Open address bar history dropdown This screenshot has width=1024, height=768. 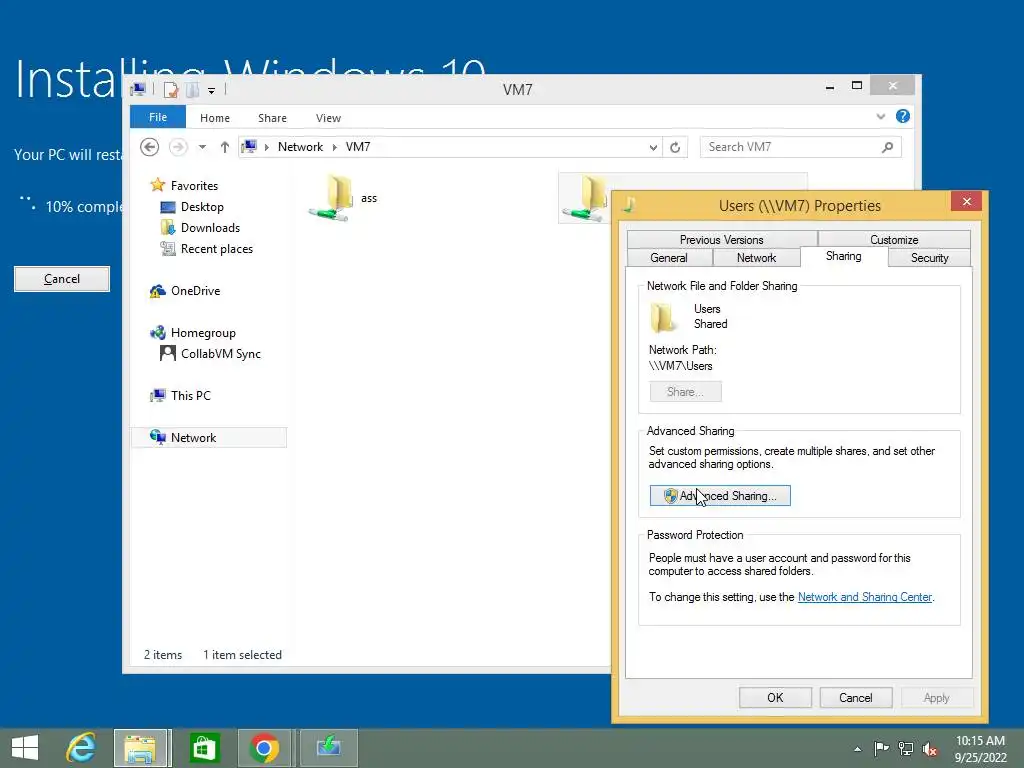click(653, 147)
